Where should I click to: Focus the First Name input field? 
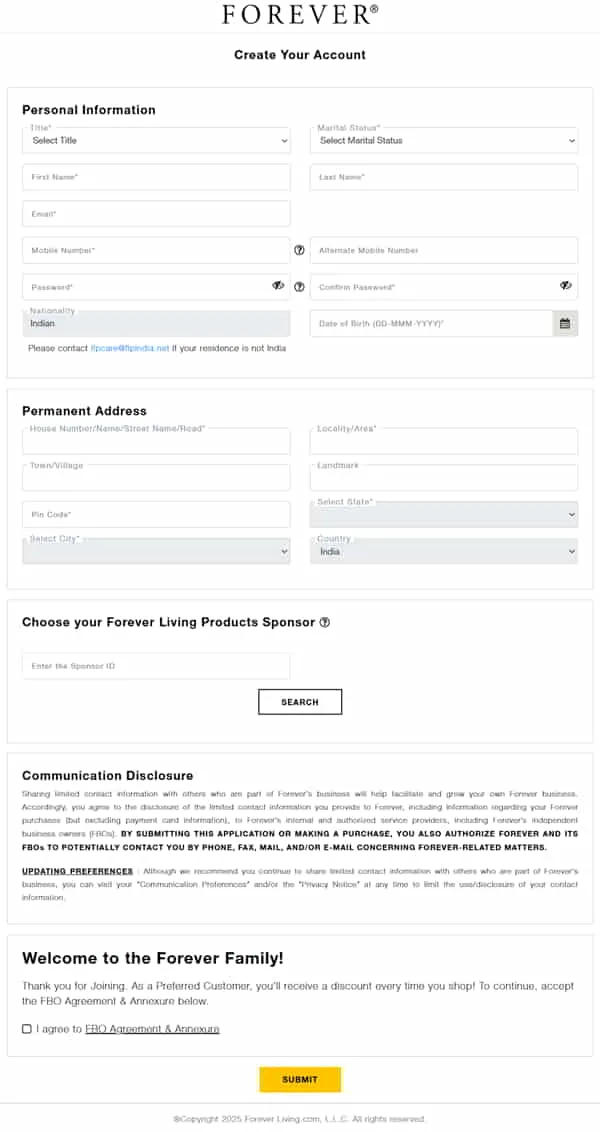click(156, 177)
